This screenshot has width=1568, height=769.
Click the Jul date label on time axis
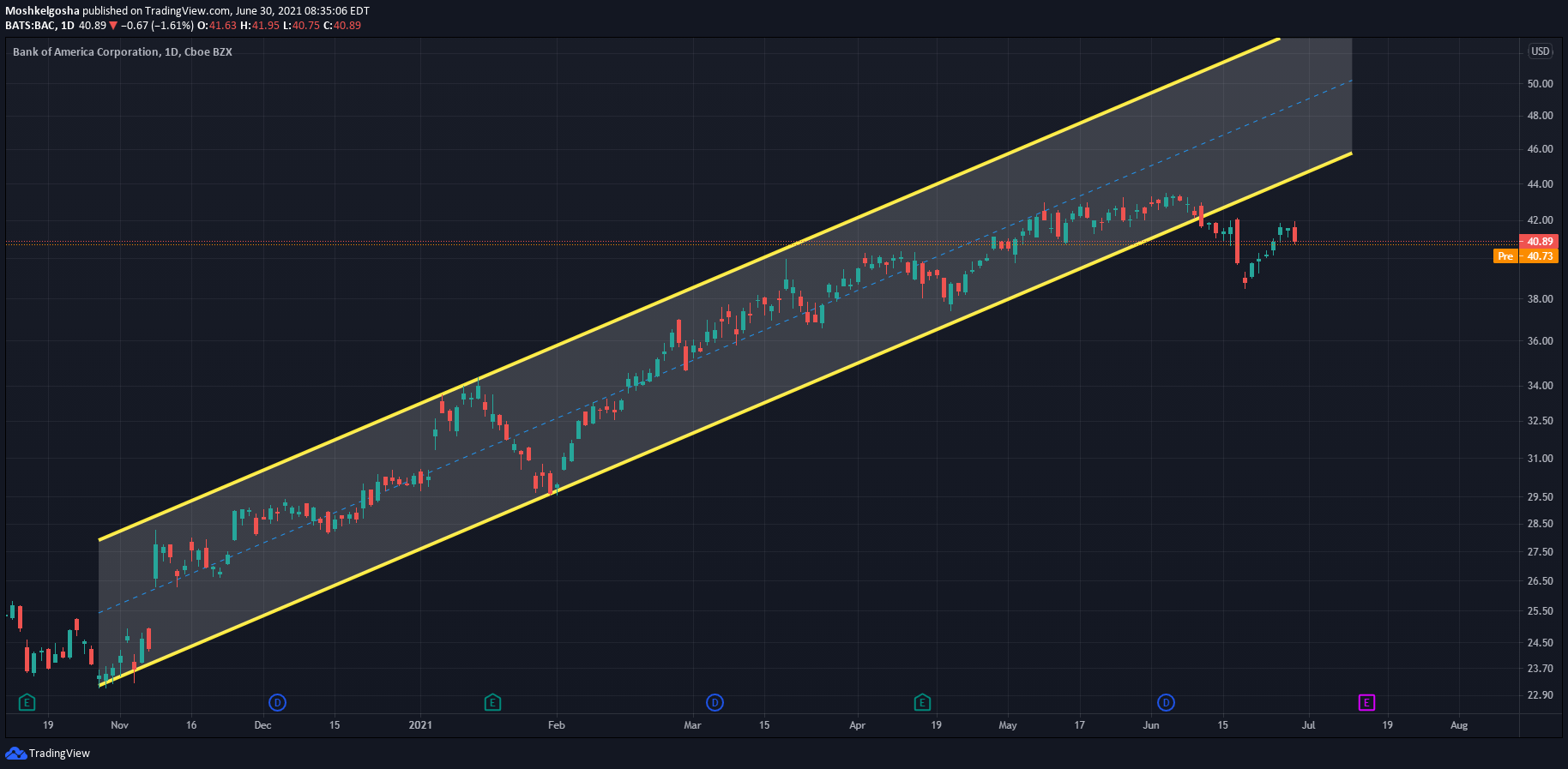coord(1308,725)
